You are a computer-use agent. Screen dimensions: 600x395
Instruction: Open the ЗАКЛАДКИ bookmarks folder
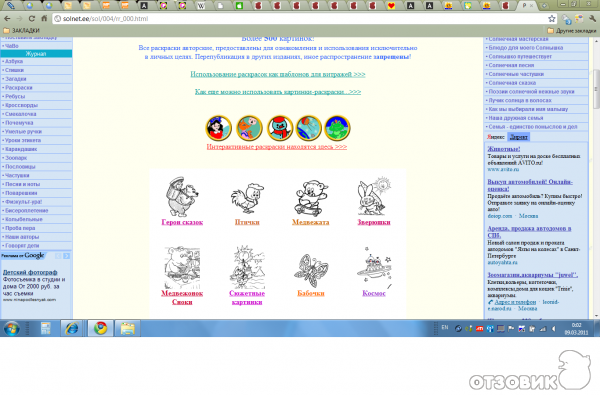pos(21,30)
